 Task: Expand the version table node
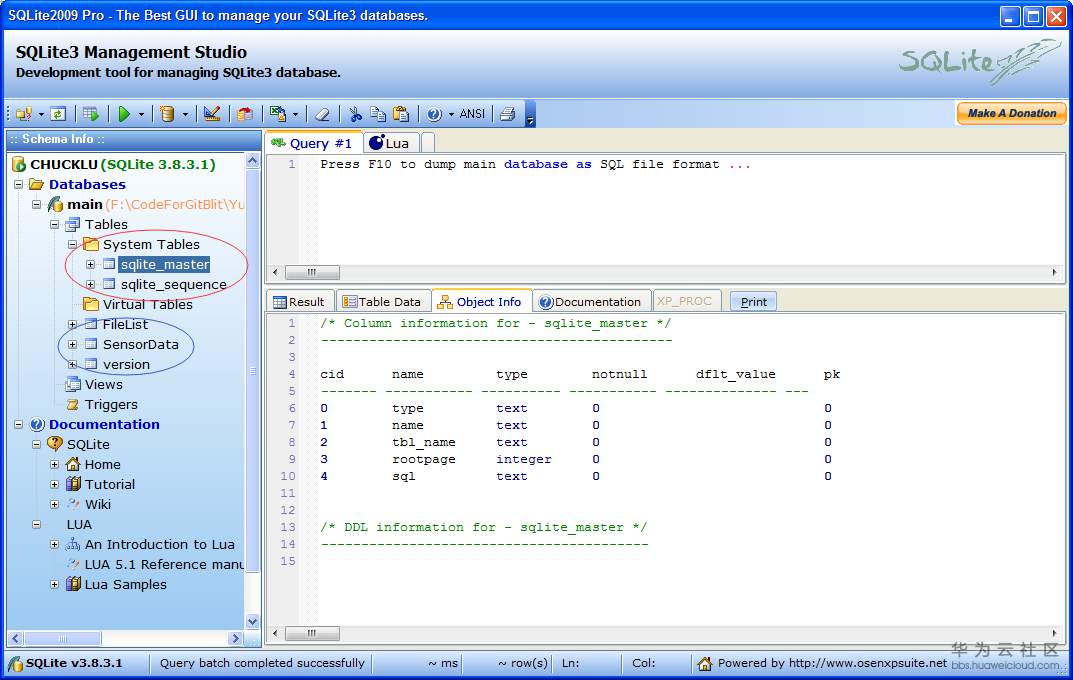point(72,365)
